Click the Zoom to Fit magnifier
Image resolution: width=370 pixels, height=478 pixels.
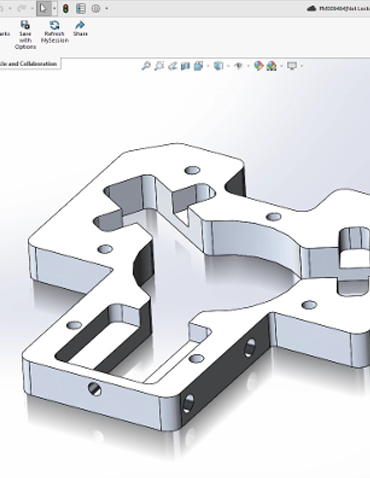click(146, 66)
